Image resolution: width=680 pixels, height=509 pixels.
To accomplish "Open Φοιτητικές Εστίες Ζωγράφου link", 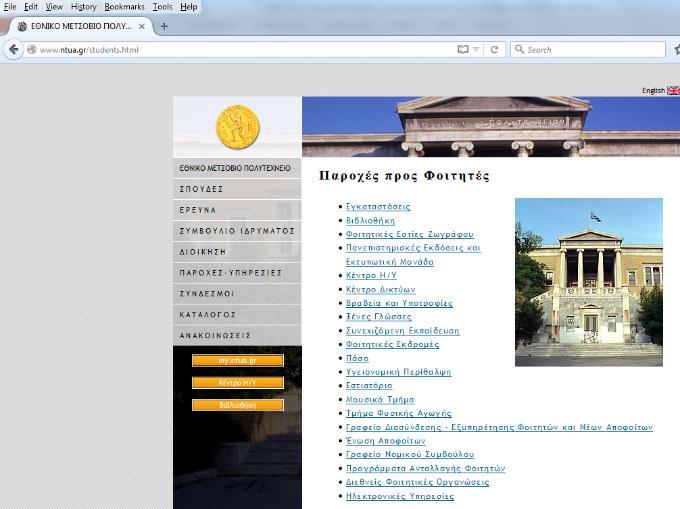I will 409,234.
